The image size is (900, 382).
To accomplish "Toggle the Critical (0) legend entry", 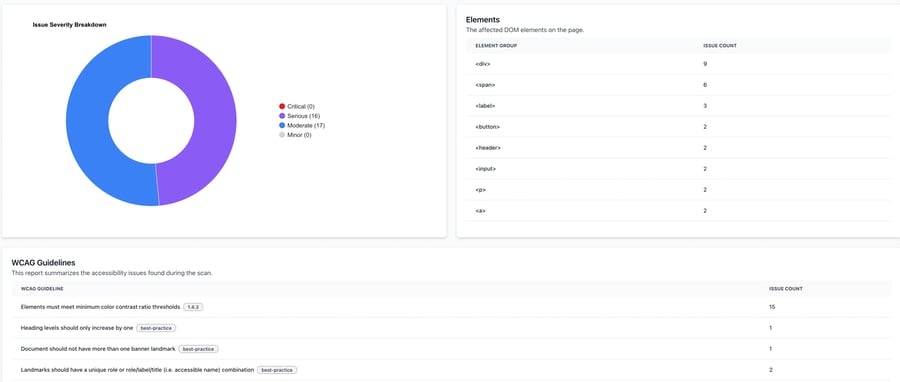I will click(x=296, y=107).
